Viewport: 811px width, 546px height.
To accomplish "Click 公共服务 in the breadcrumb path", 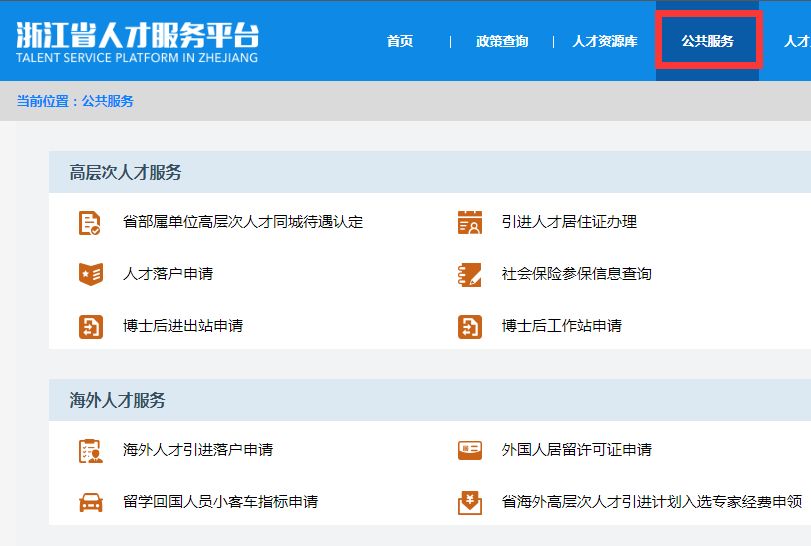I will coord(108,101).
